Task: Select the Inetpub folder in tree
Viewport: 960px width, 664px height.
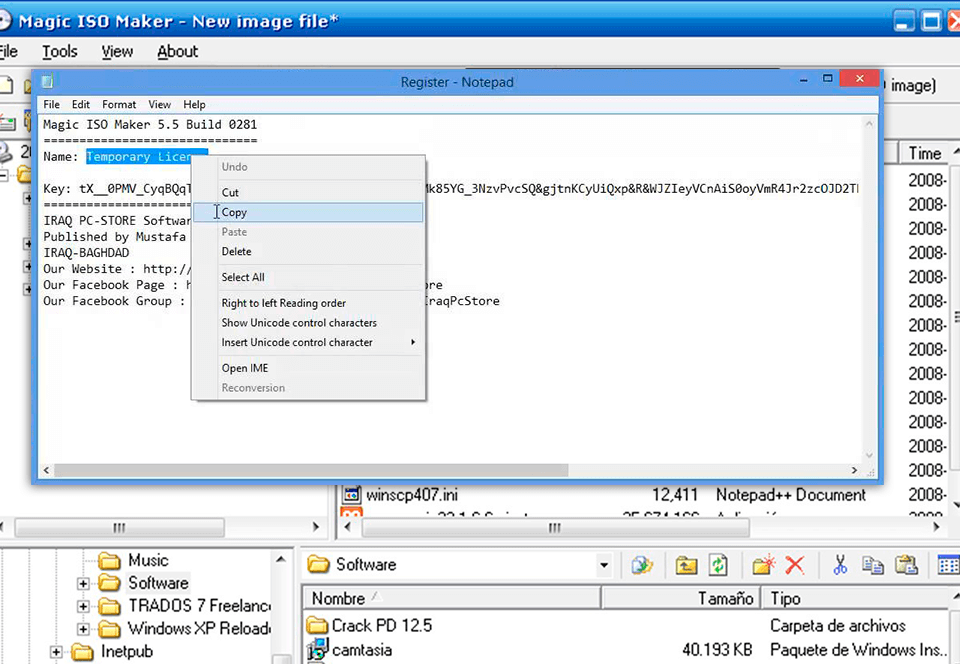Action: tap(126, 652)
